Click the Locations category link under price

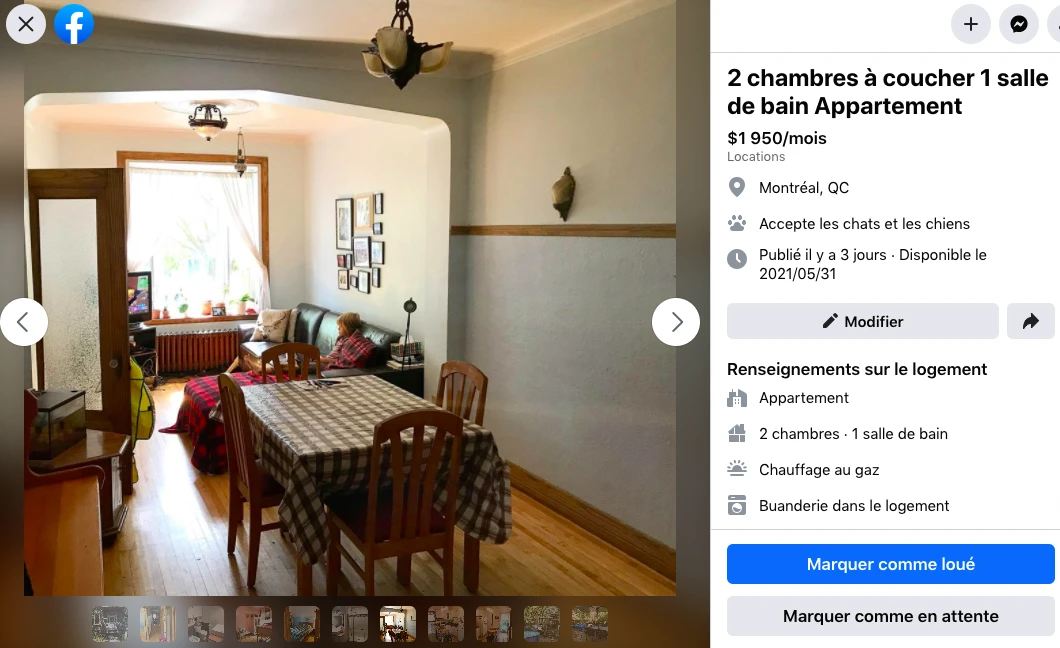(x=756, y=157)
